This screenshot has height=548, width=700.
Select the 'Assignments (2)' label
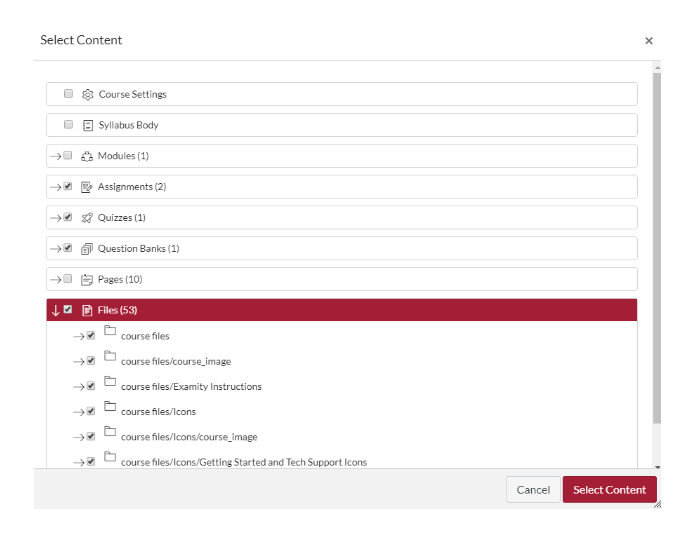[x=132, y=187]
